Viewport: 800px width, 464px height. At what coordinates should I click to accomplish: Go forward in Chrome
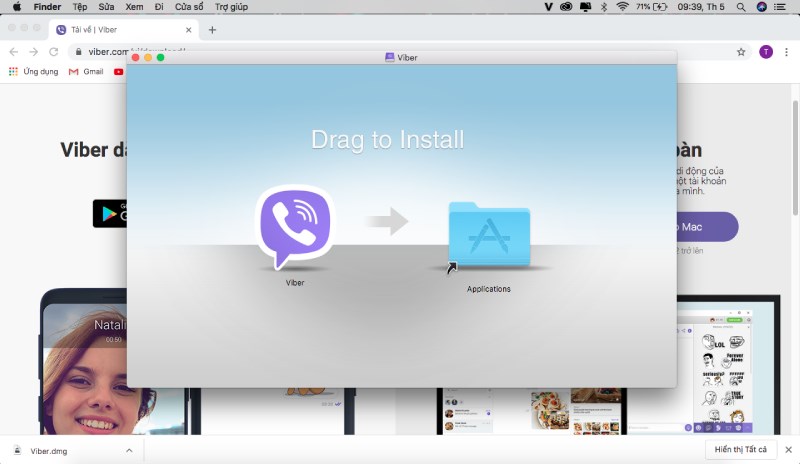(x=34, y=52)
